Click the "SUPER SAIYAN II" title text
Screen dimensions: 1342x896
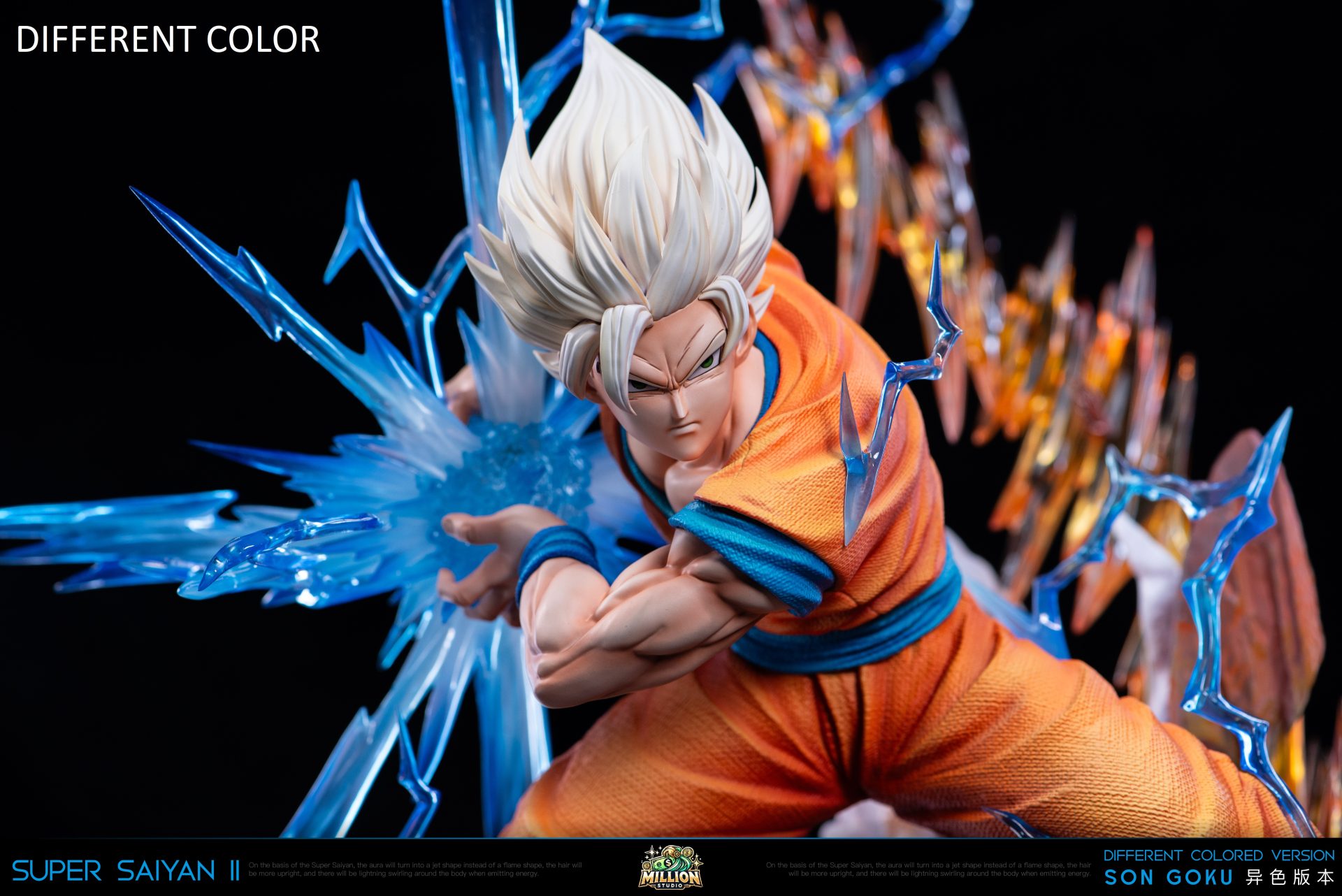[x=126, y=871]
